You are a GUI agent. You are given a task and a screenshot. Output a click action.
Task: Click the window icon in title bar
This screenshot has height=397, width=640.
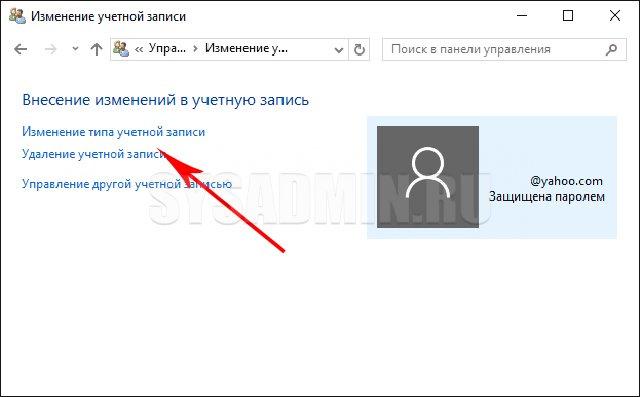(x=18, y=16)
